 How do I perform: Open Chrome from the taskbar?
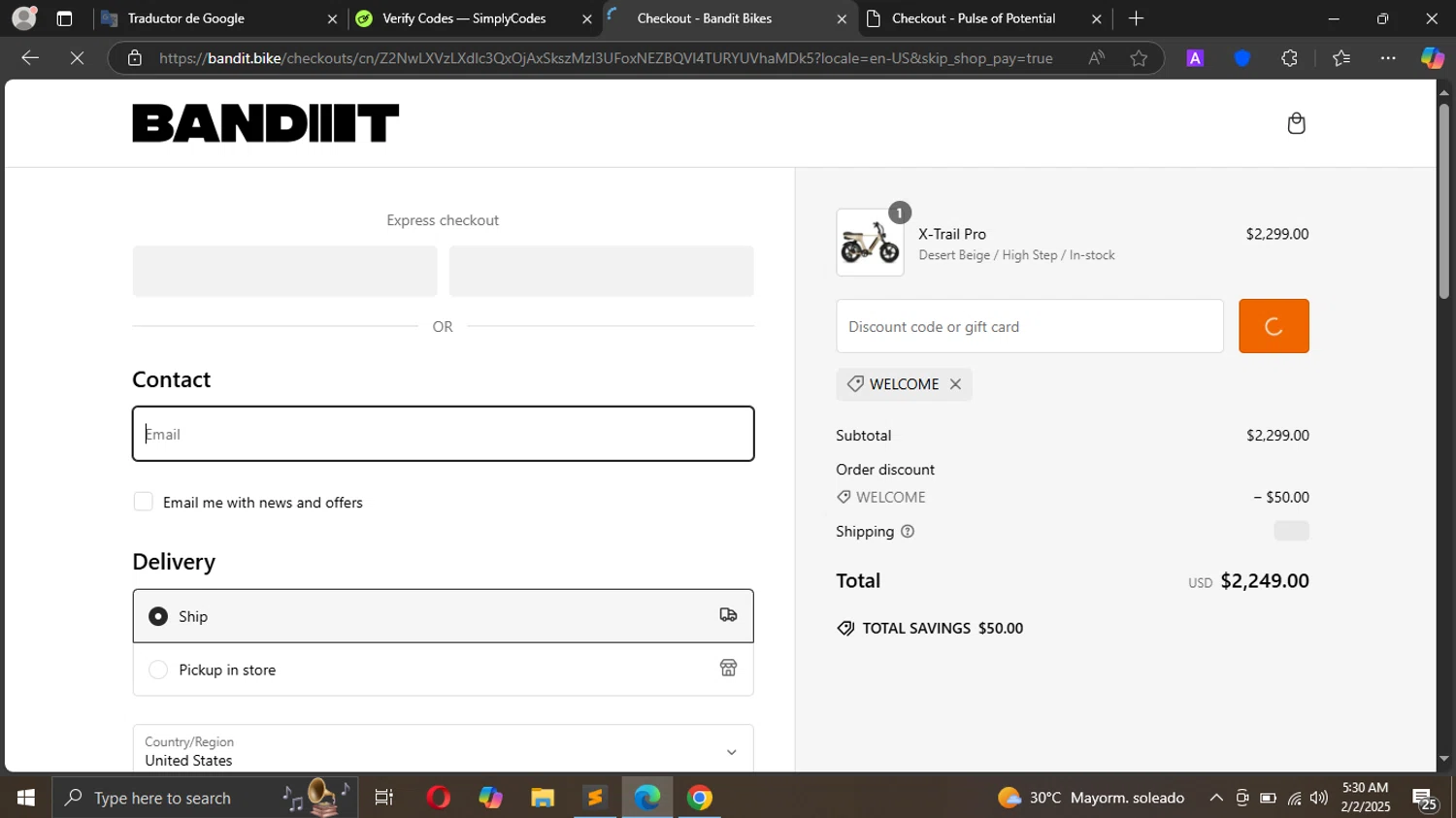pyautogui.click(x=700, y=798)
